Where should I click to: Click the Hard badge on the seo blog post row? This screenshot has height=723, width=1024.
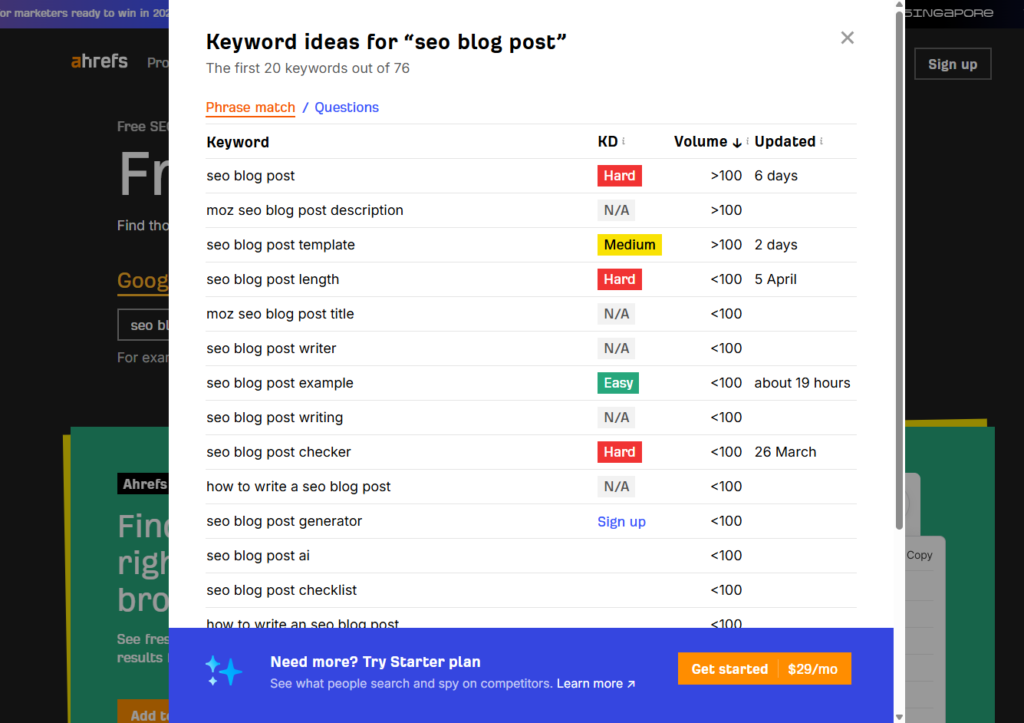point(619,175)
